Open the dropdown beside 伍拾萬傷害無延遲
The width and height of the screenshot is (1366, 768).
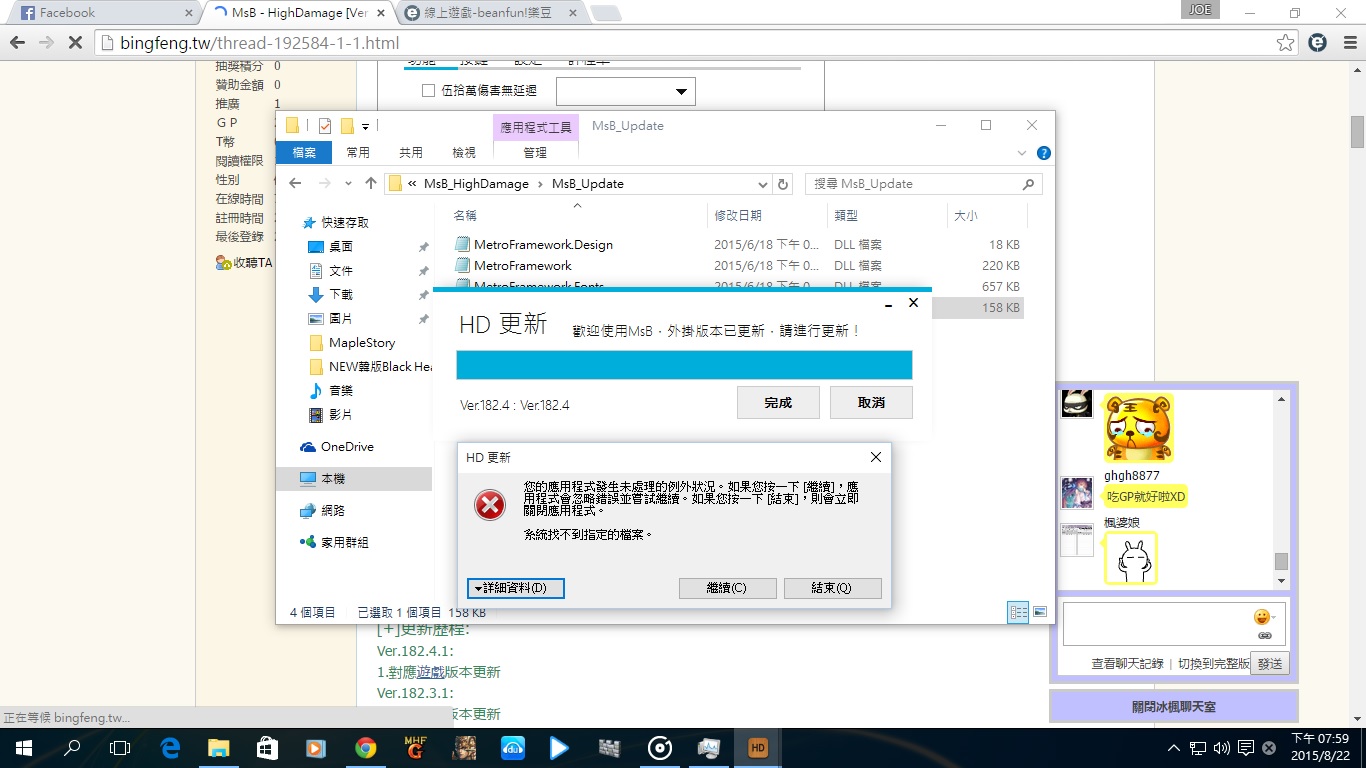click(681, 90)
